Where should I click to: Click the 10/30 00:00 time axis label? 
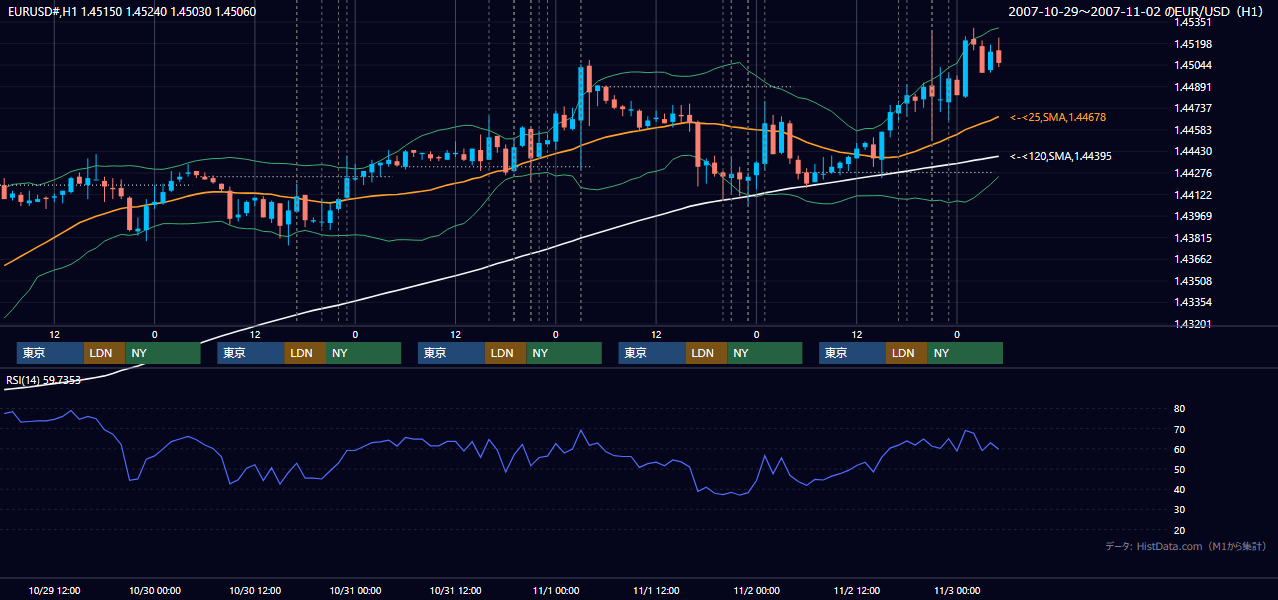click(x=155, y=590)
